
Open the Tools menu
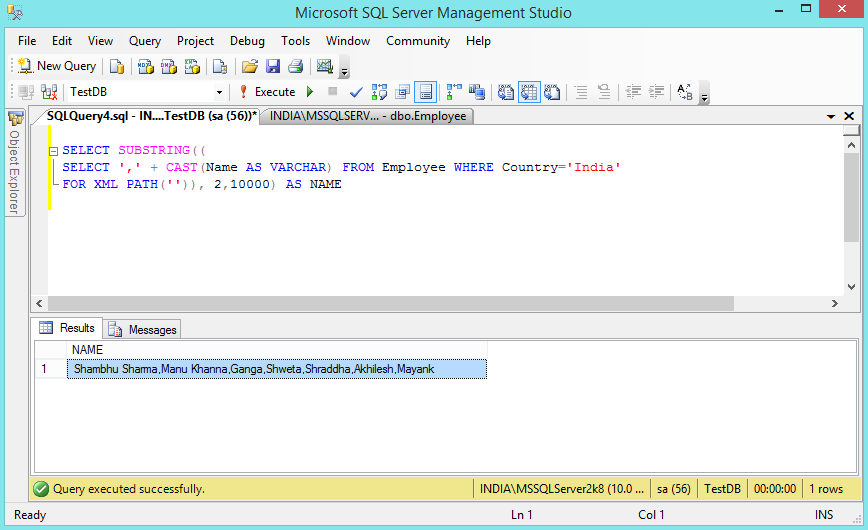tap(296, 41)
